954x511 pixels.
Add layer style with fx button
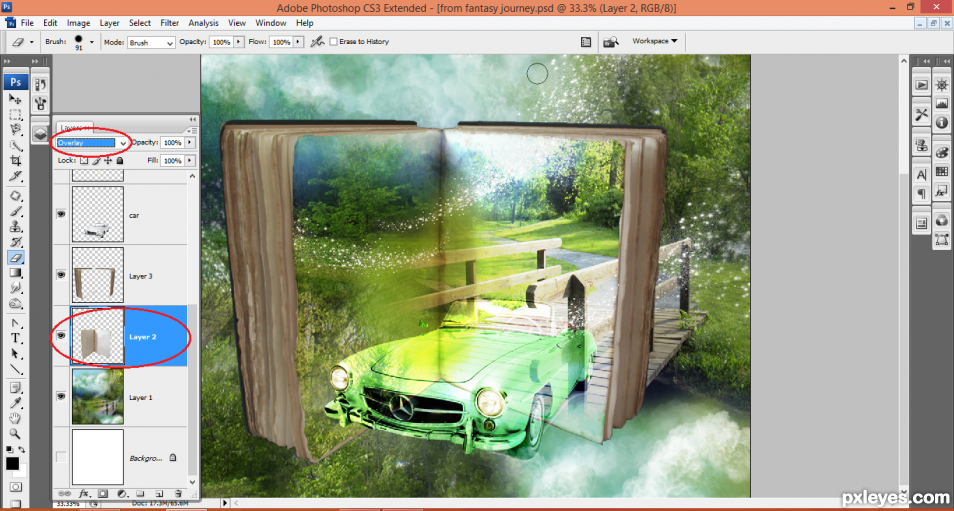[x=84, y=493]
